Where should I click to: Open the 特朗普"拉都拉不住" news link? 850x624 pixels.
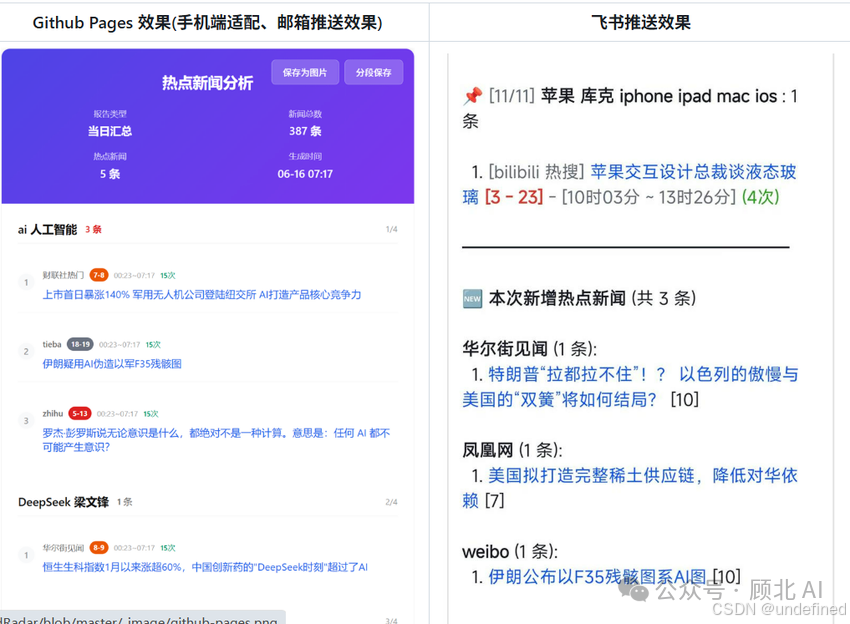630,387
